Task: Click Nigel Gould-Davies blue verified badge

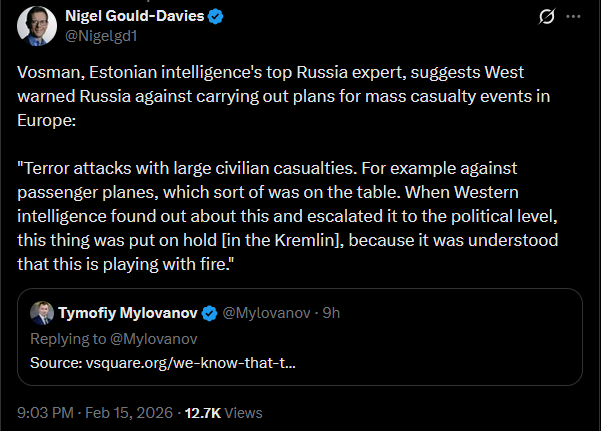Action: click(x=215, y=16)
